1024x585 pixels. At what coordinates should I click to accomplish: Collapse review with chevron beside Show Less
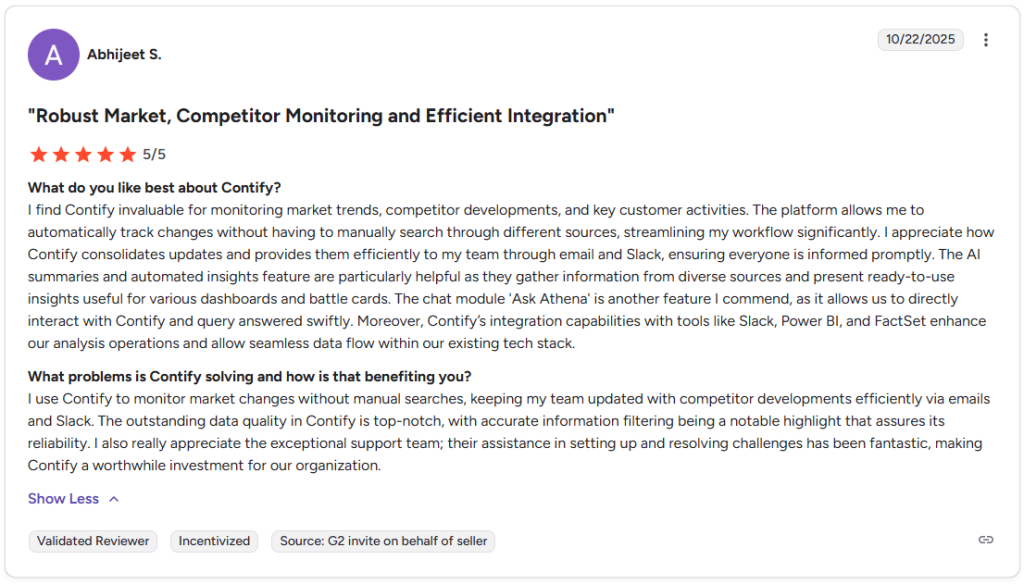[x=114, y=499]
